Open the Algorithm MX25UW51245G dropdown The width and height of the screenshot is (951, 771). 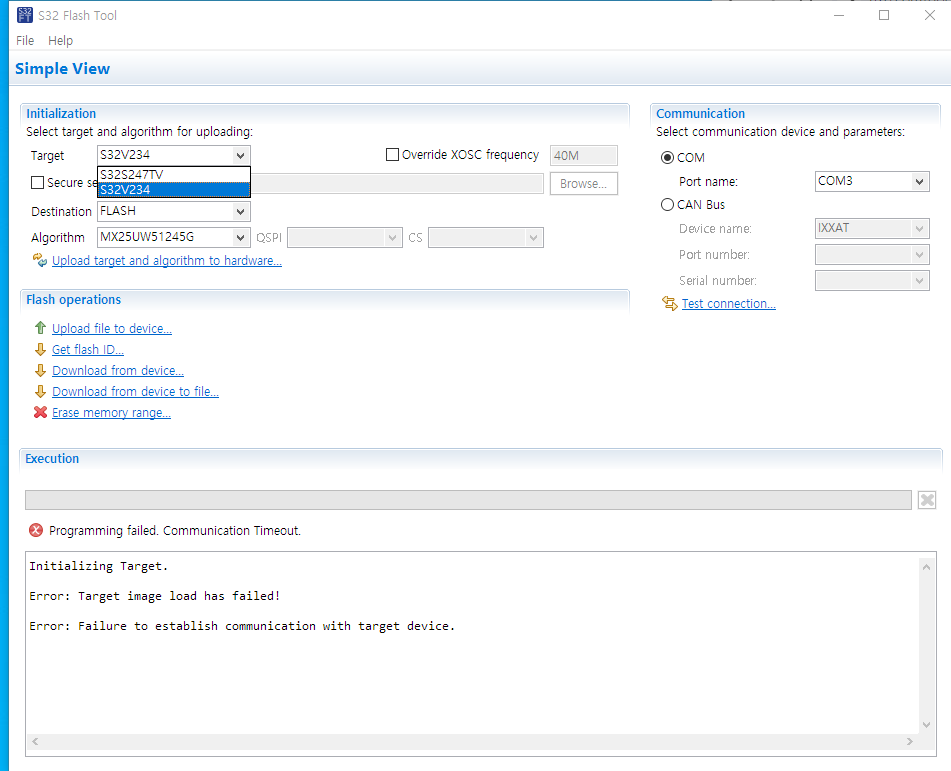[240, 237]
